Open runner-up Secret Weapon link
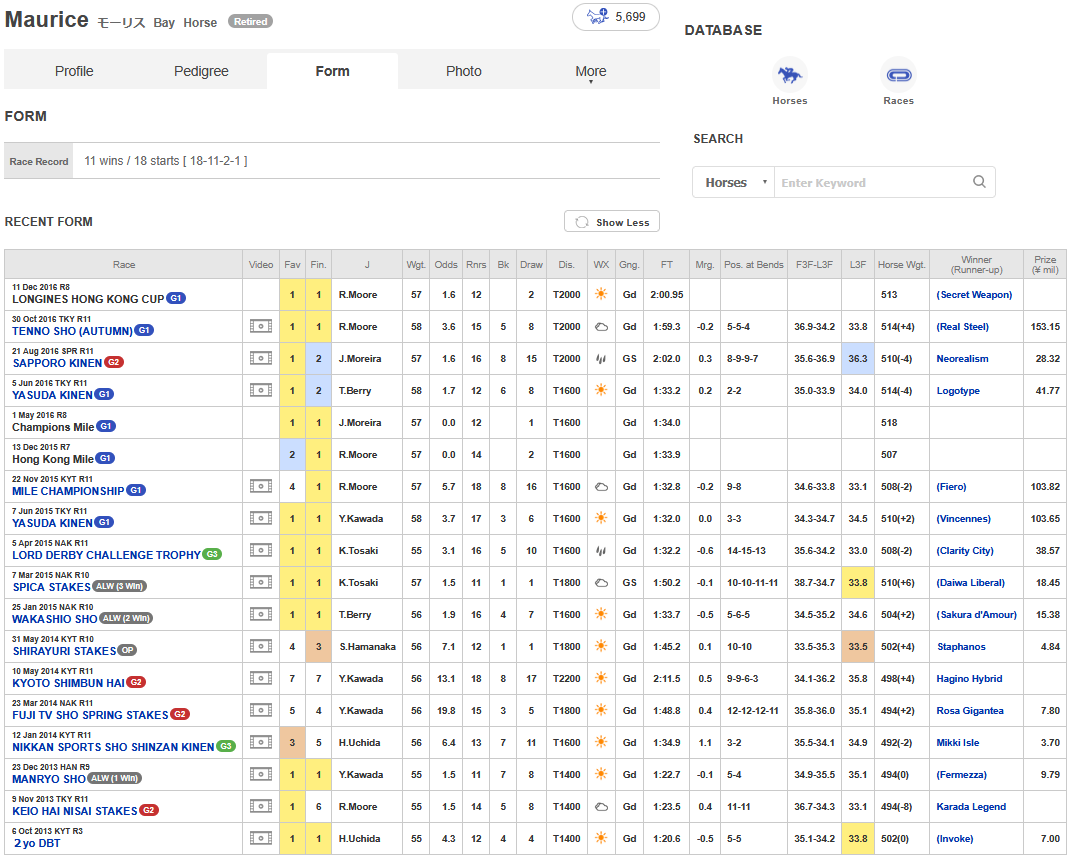This screenshot has height=863, width=1075. 974,294
